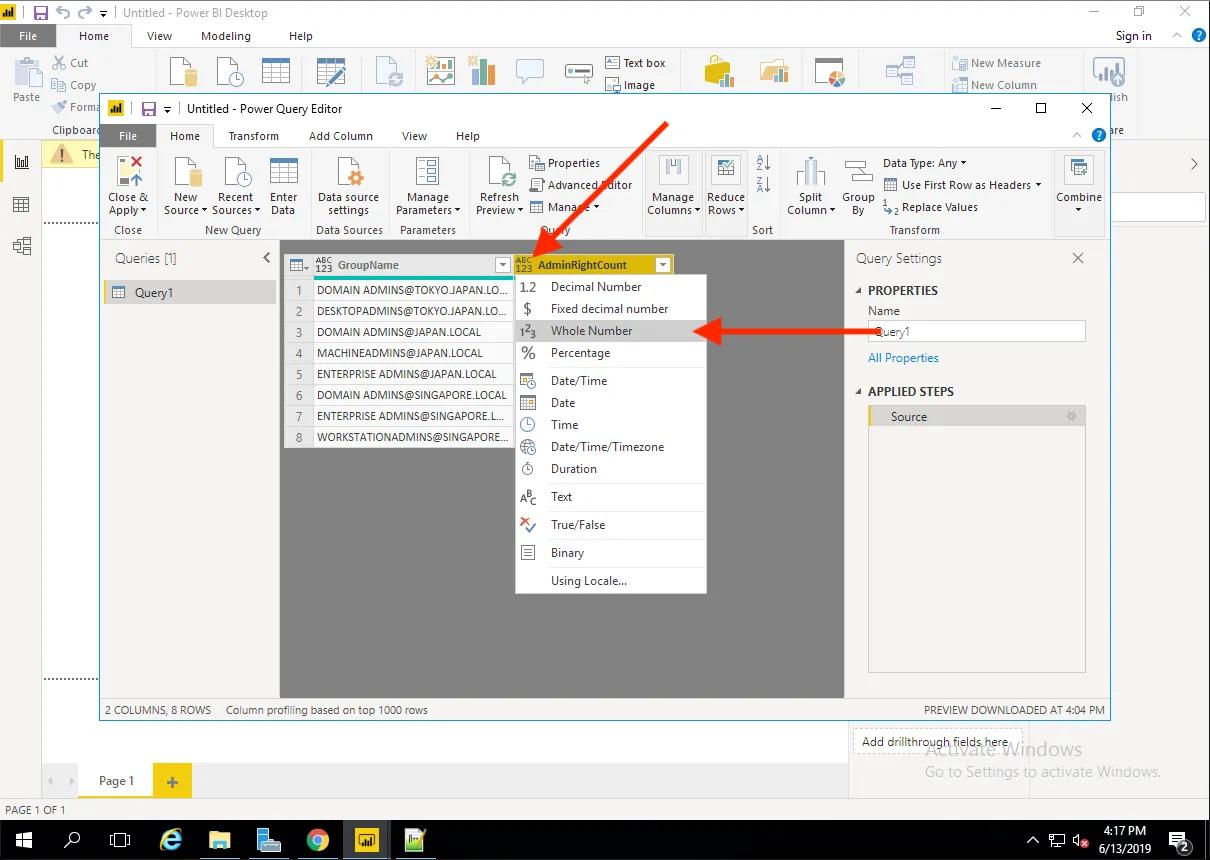Screen dimensions: 1210x860
Task: Switch to the Transform tab
Action: coord(253,136)
